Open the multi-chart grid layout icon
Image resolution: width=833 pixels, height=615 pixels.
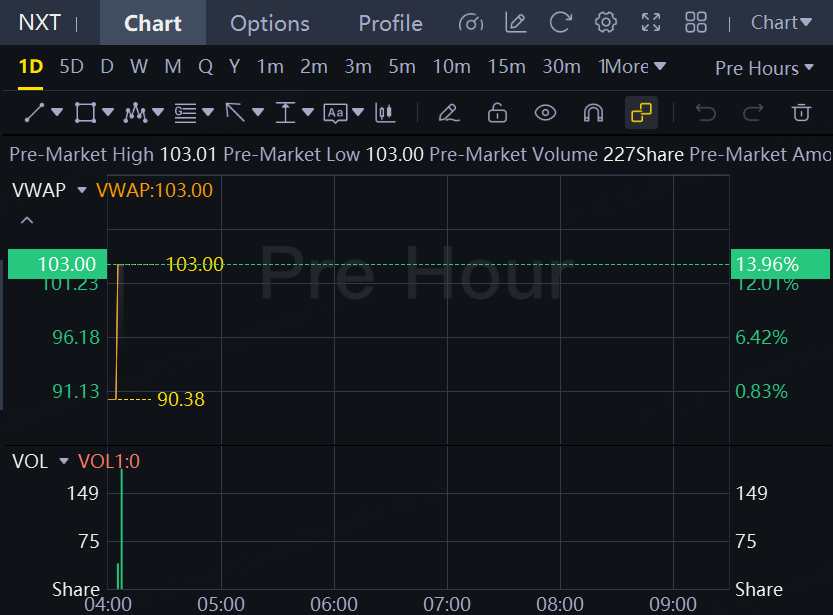(695, 23)
